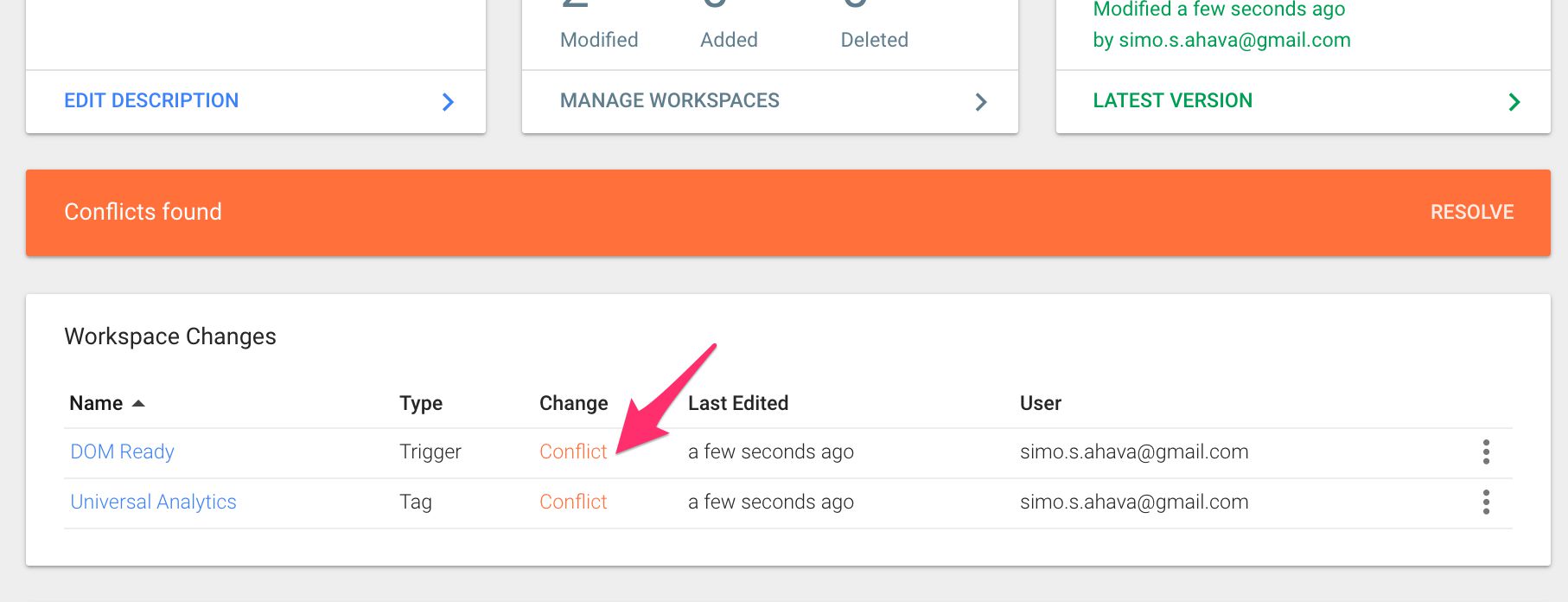Click the Manage Workspaces chevron arrow
The width and height of the screenshot is (1568, 602).
[x=980, y=102]
